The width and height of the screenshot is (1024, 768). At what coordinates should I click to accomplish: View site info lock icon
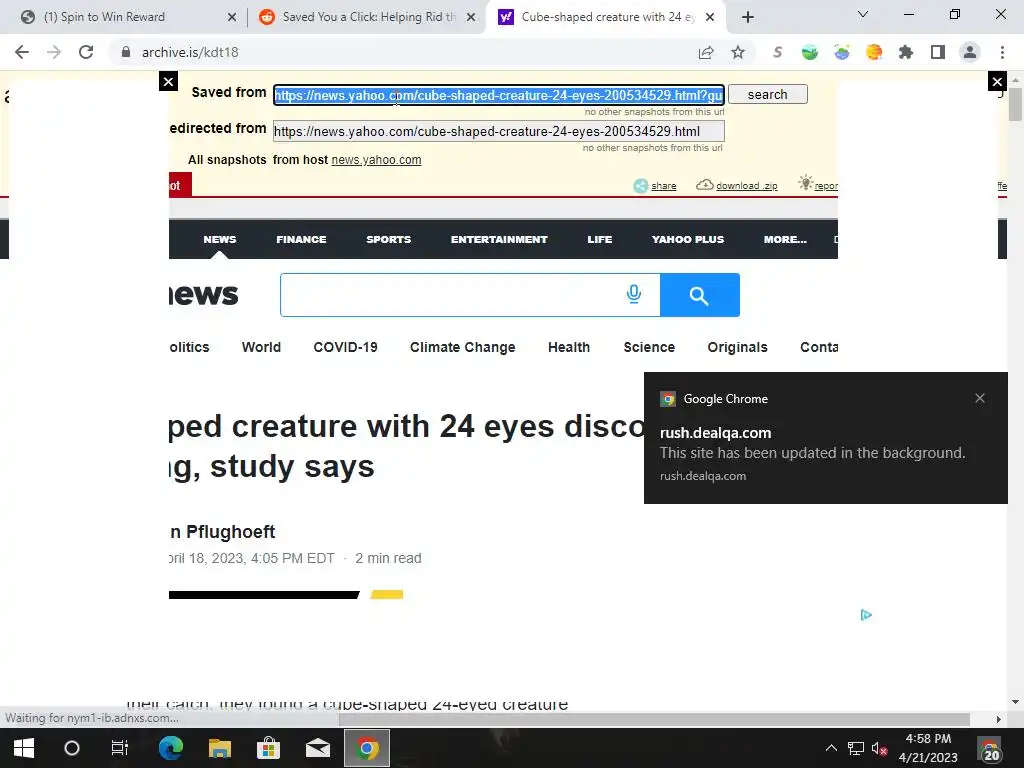coord(126,52)
